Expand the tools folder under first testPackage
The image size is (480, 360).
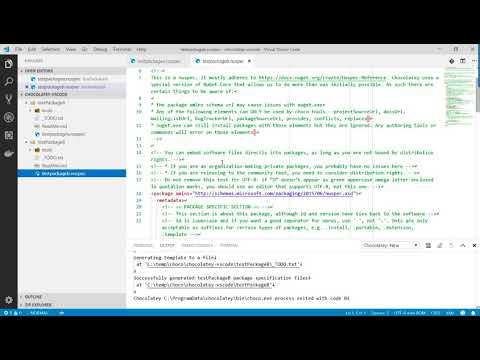point(72,110)
